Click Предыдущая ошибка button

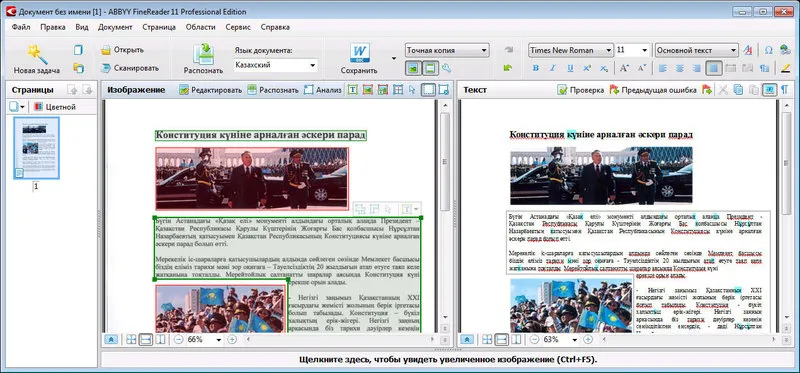[653, 90]
